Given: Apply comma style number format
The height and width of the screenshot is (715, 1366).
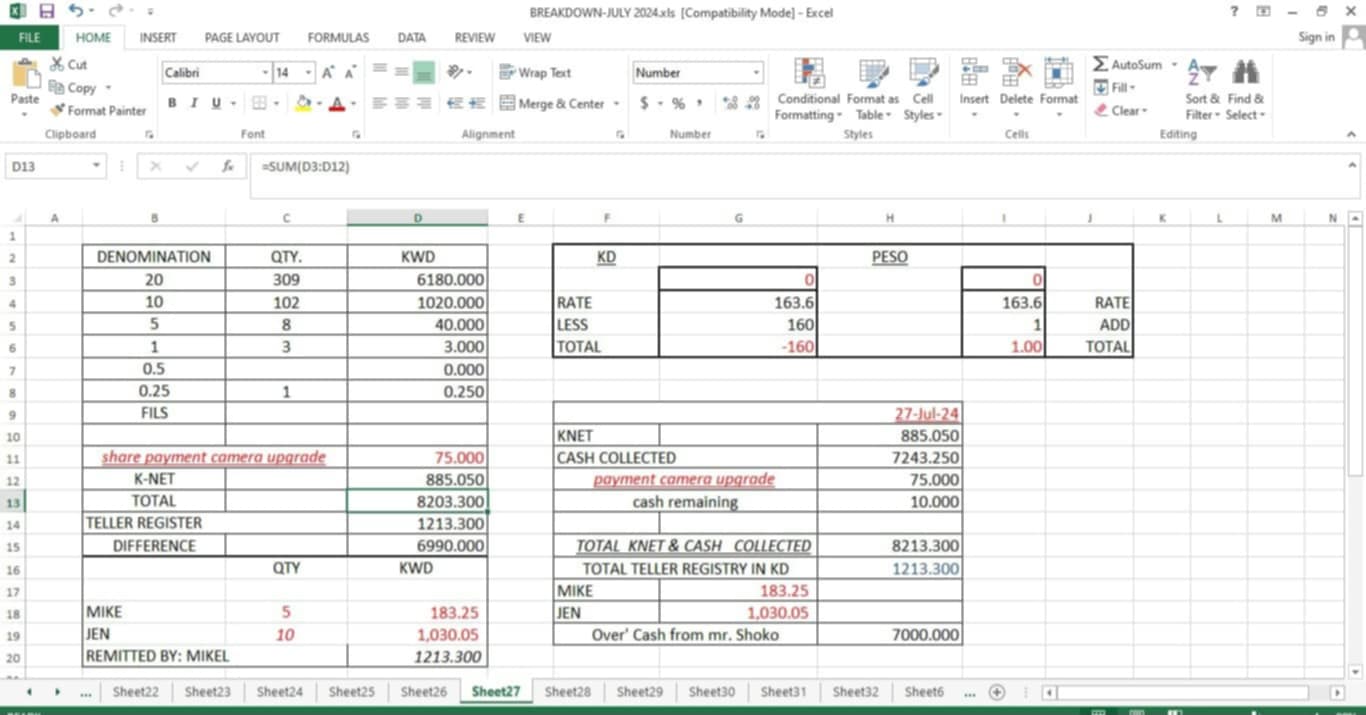Looking at the screenshot, I should click(x=700, y=103).
